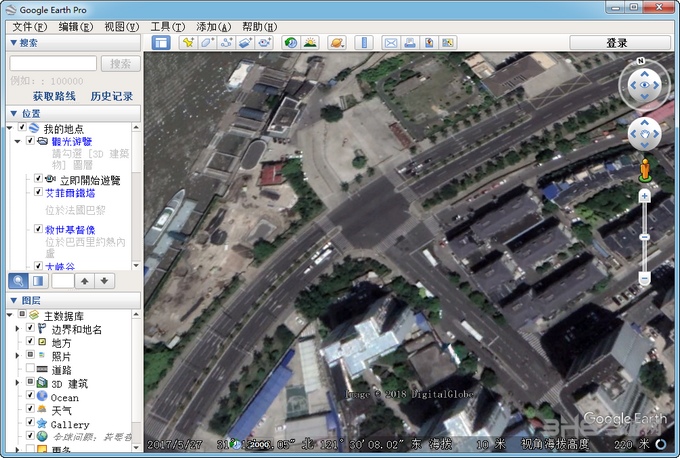The width and height of the screenshot is (680, 458).
Task: Add a path using the toolbar
Action: click(226, 43)
